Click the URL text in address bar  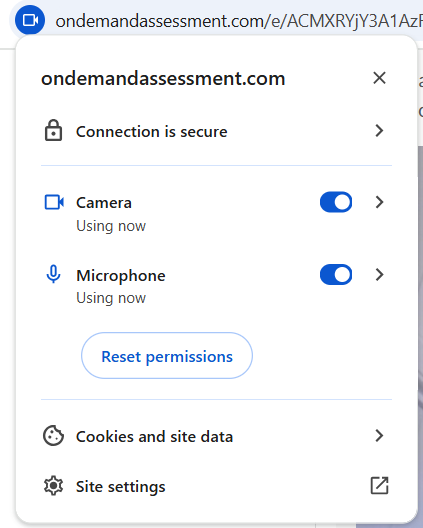tap(239, 21)
